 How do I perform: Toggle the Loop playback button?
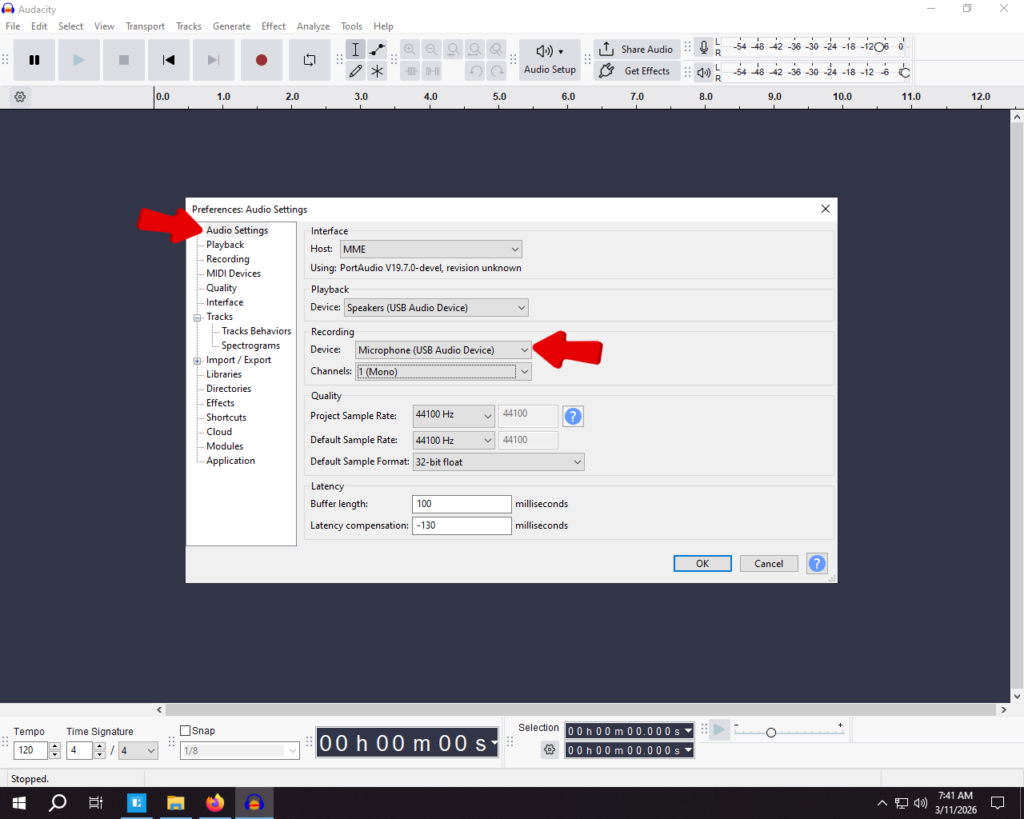click(309, 60)
